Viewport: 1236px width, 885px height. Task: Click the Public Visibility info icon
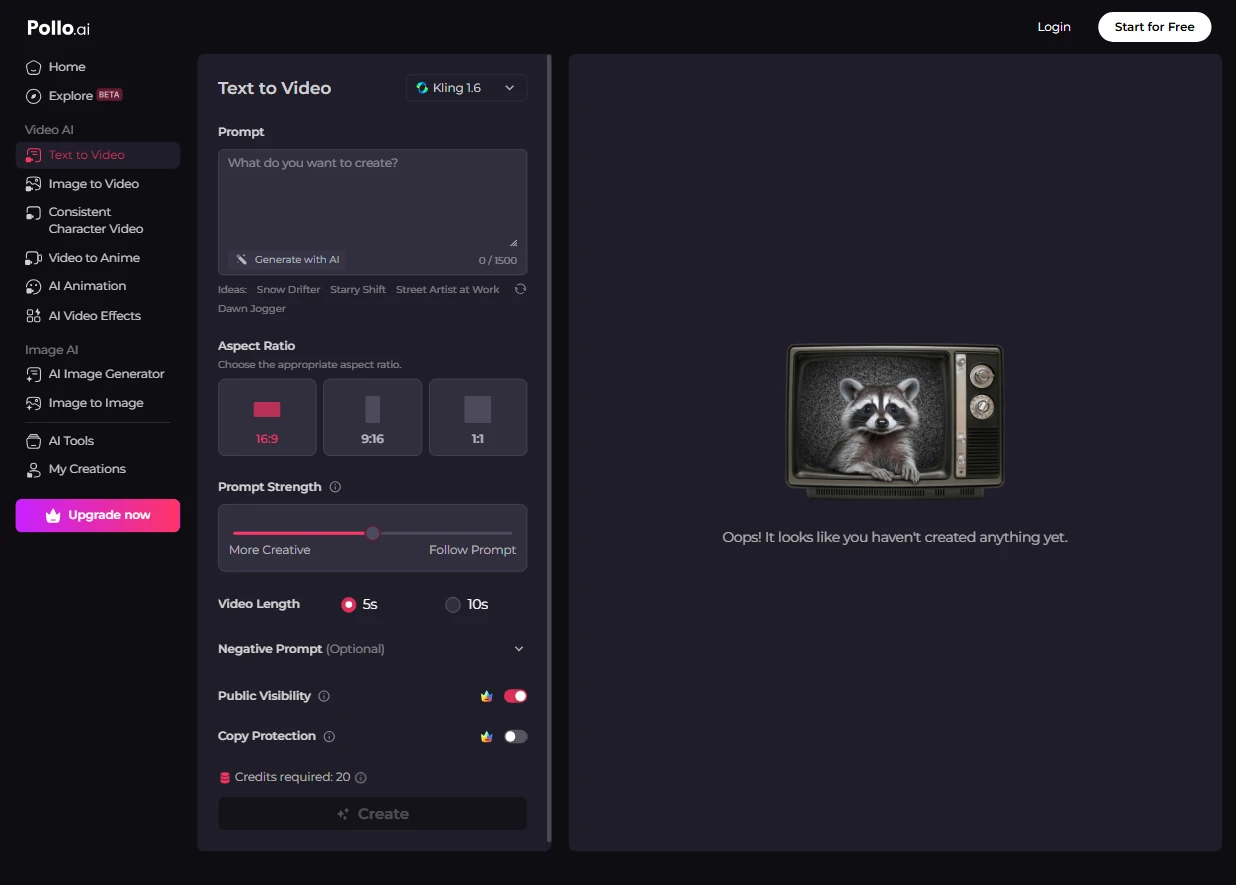click(324, 696)
